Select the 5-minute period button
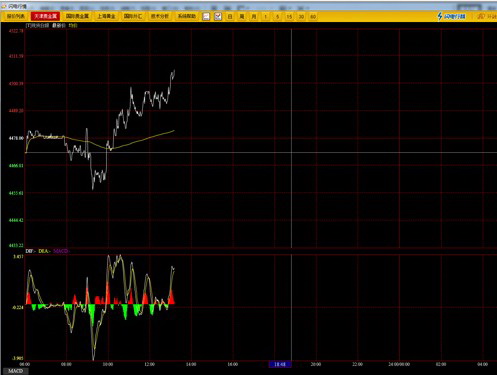The image size is (497, 375). pos(277,16)
